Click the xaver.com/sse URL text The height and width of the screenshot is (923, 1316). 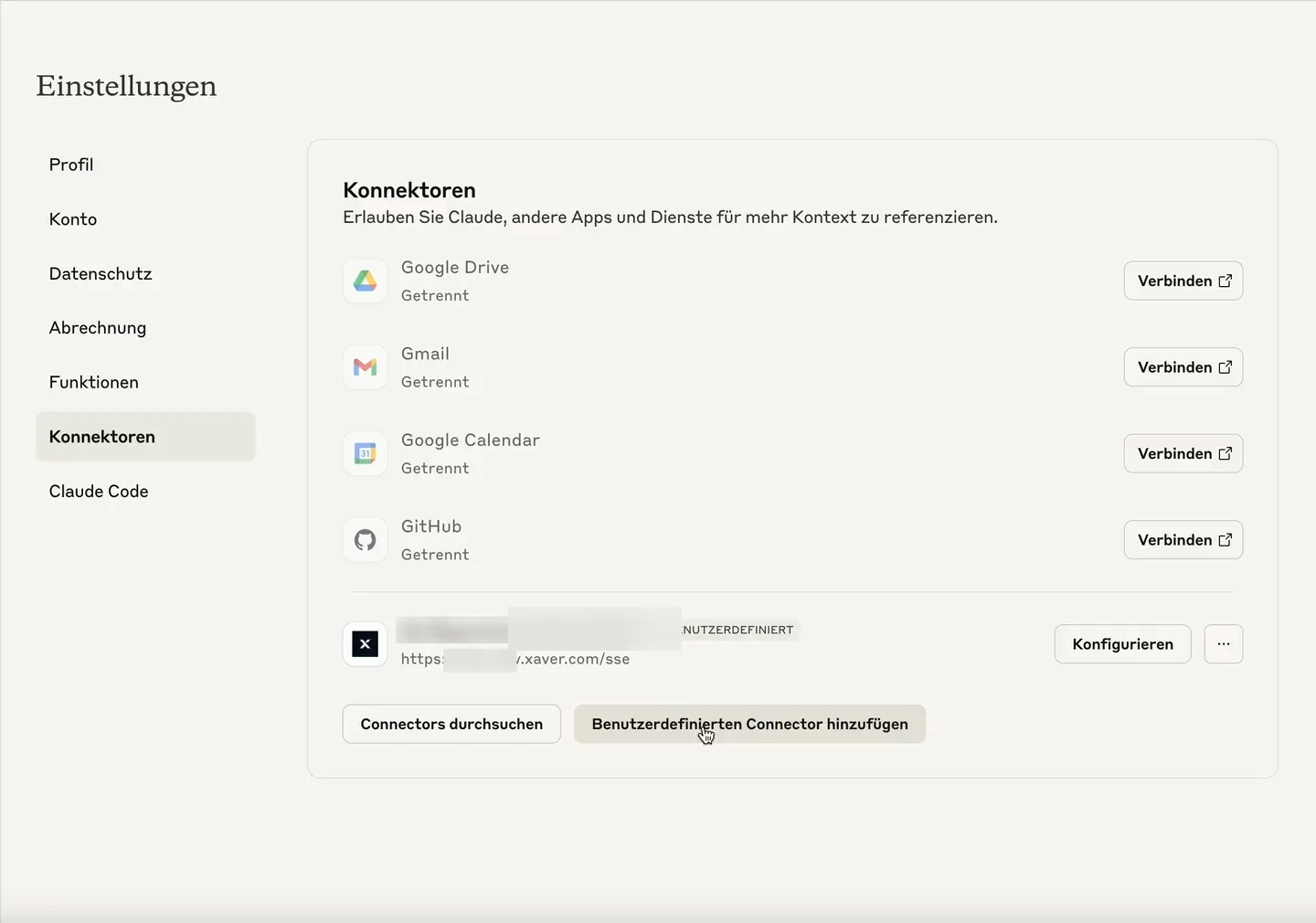pos(515,659)
